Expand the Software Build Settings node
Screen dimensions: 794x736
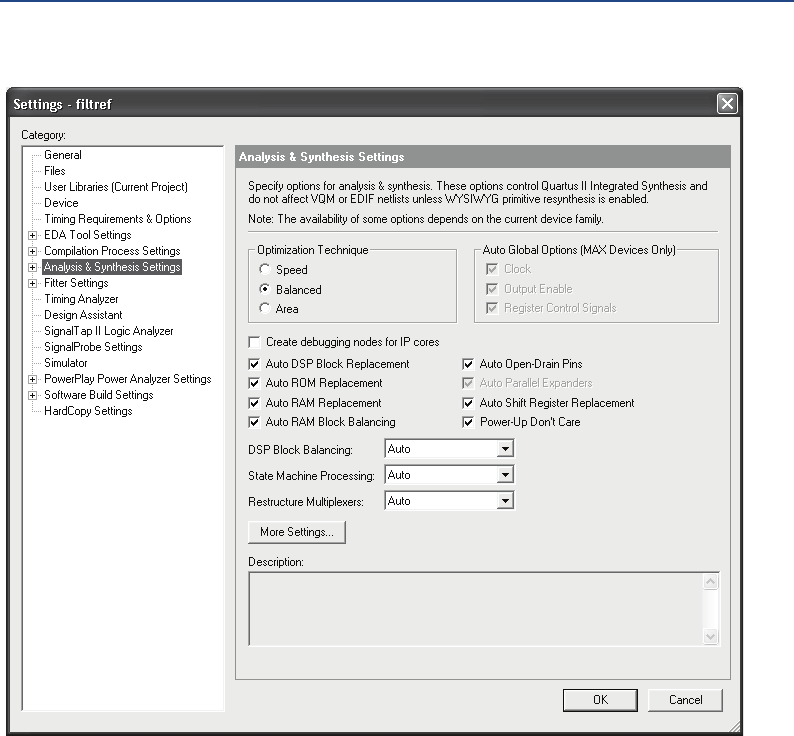pyautogui.click(x=33, y=395)
